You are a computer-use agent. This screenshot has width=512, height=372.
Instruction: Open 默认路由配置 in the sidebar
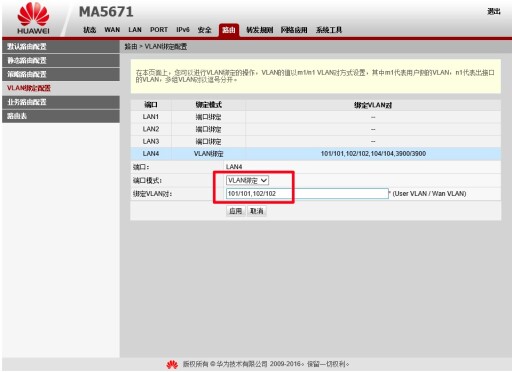point(61,46)
